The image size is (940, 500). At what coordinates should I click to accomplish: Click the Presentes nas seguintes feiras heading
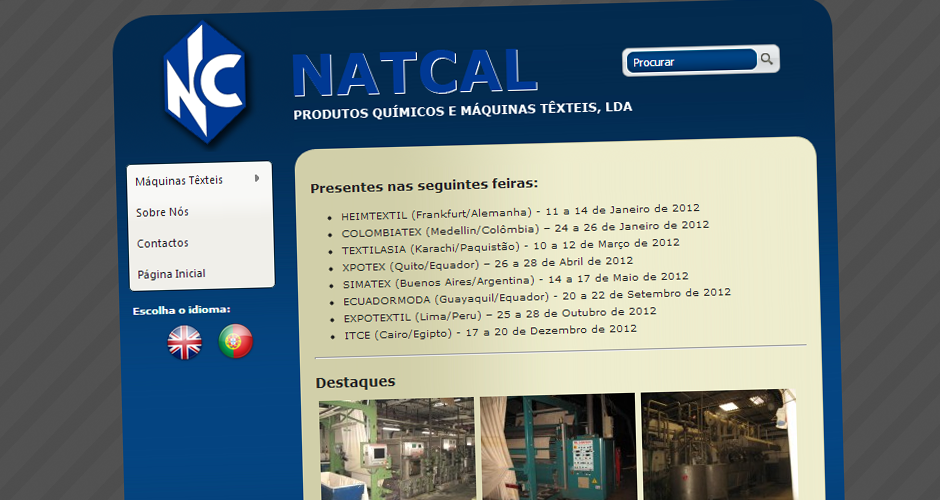[x=424, y=185]
